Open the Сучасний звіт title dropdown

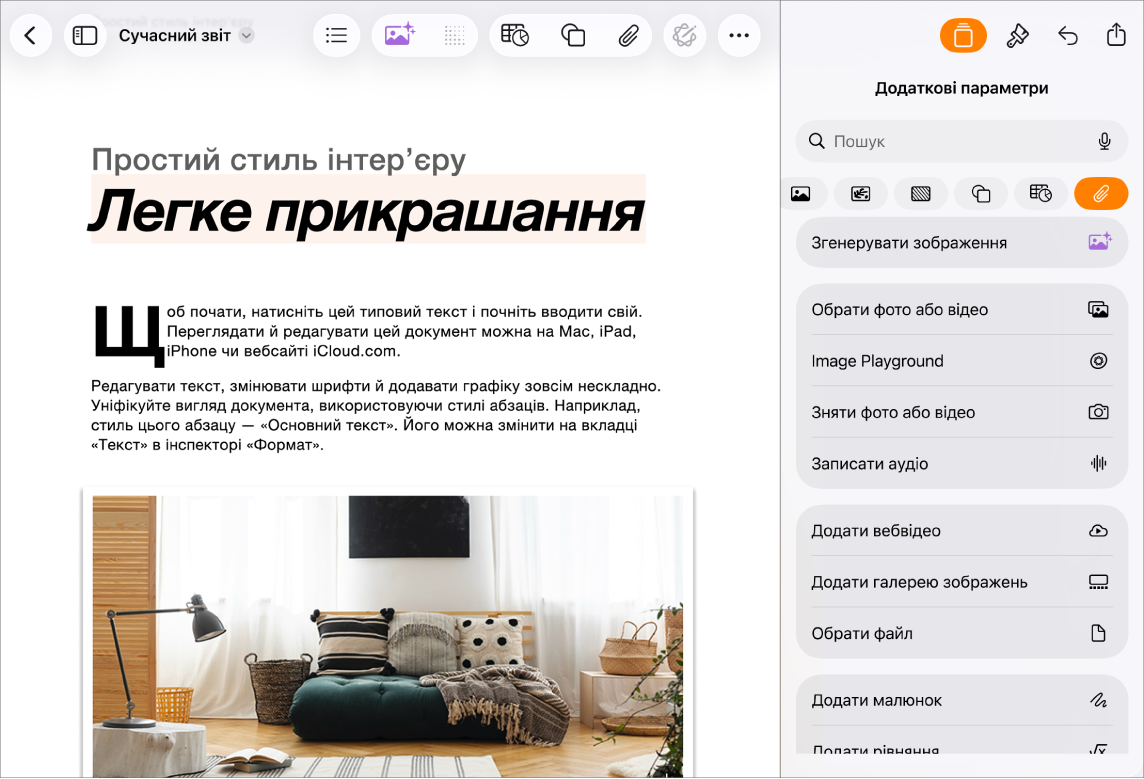186,35
